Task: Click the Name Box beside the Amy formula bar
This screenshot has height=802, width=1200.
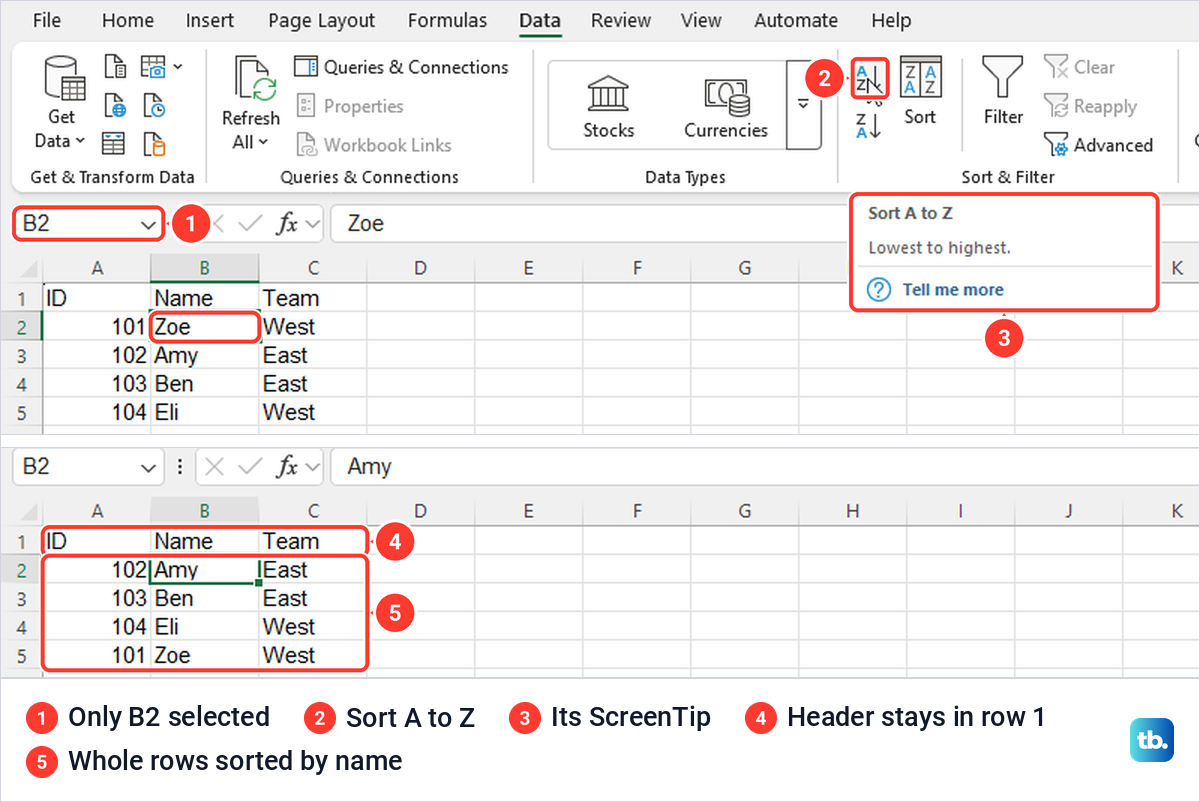Action: click(x=76, y=466)
